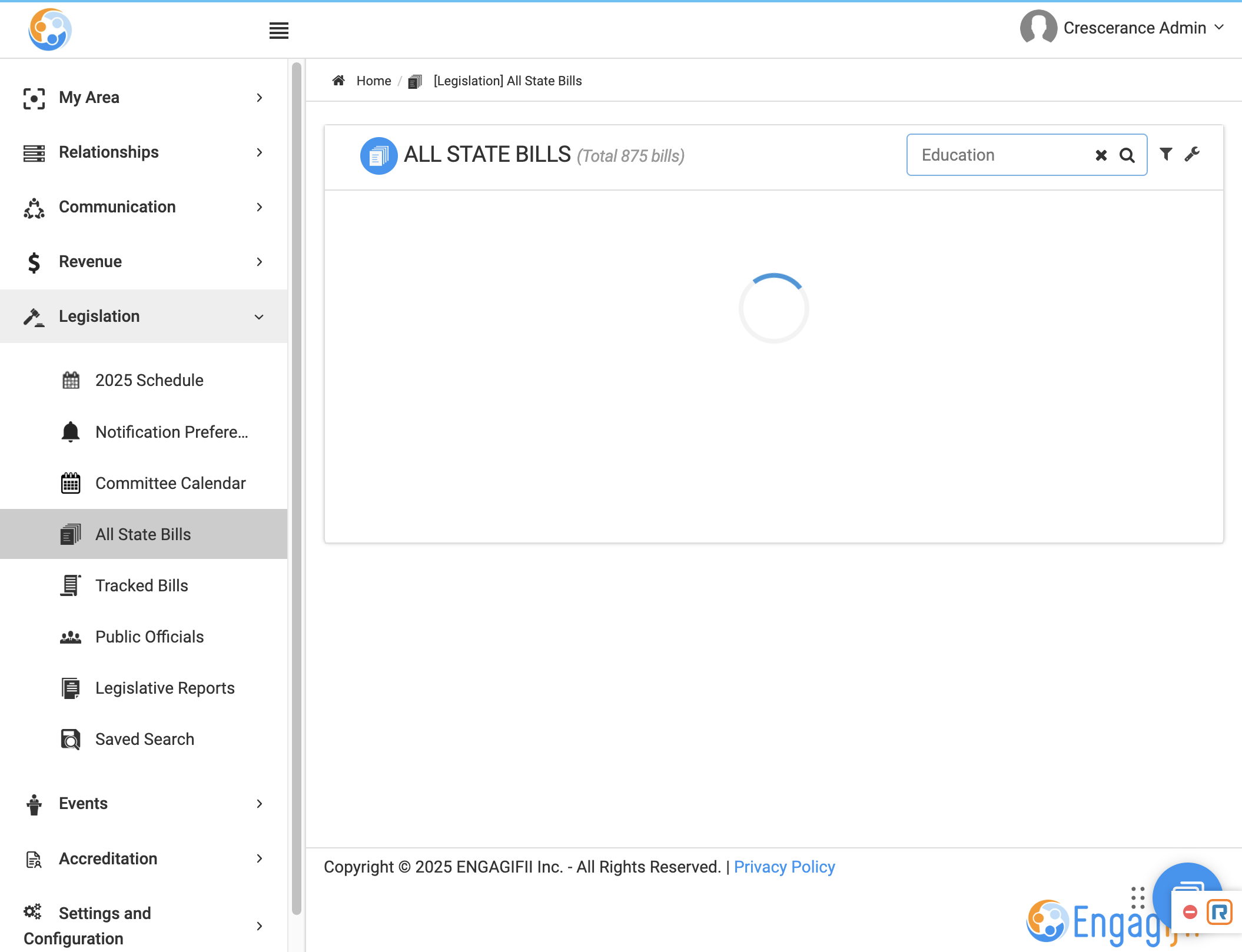This screenshot has width=1242, height=952.
Task: Expand the Relationships menu
Action: [144, 152]
